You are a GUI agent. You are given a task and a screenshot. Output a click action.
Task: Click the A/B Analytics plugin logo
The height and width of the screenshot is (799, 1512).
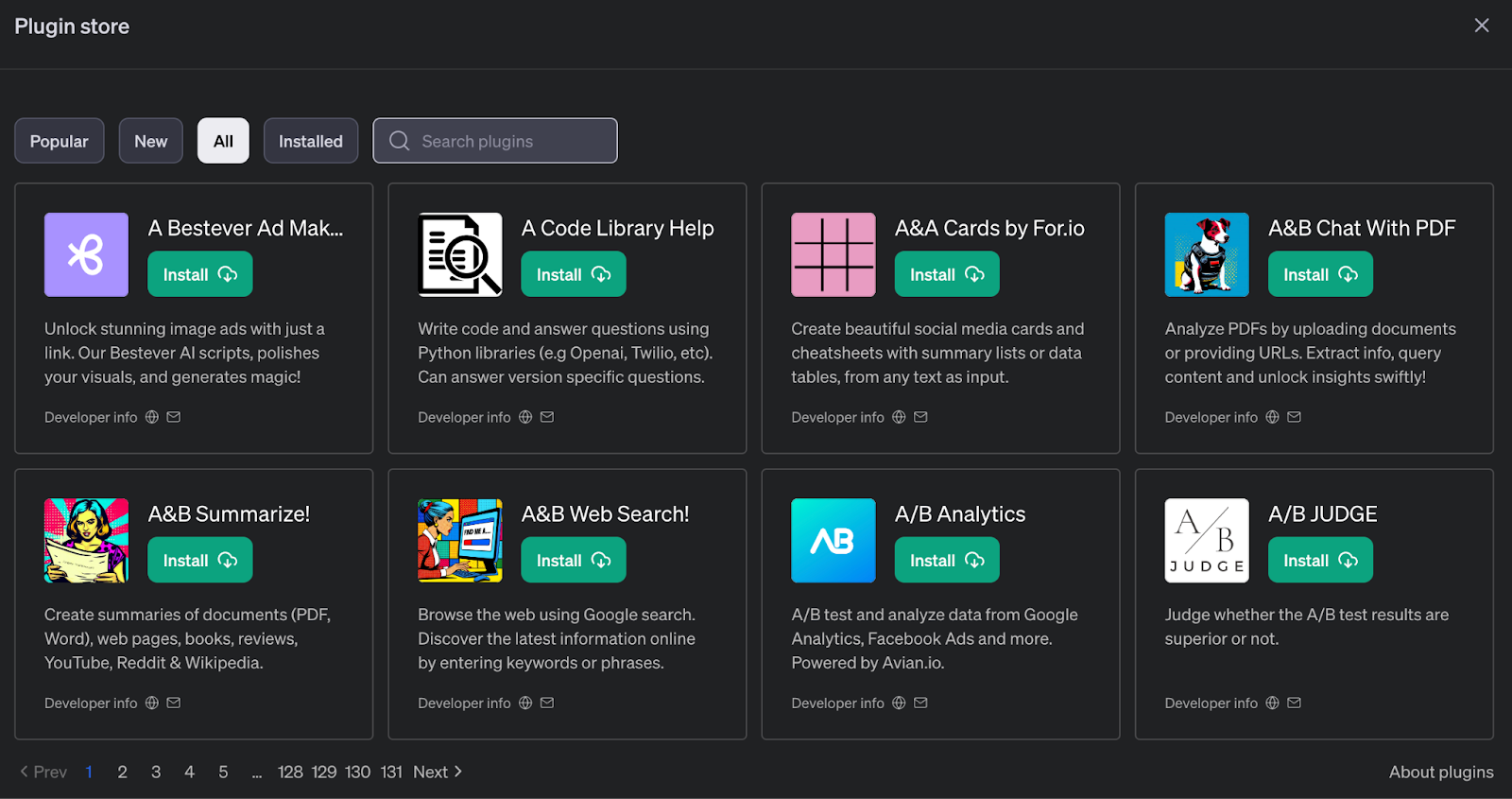(x=833, y=540)
